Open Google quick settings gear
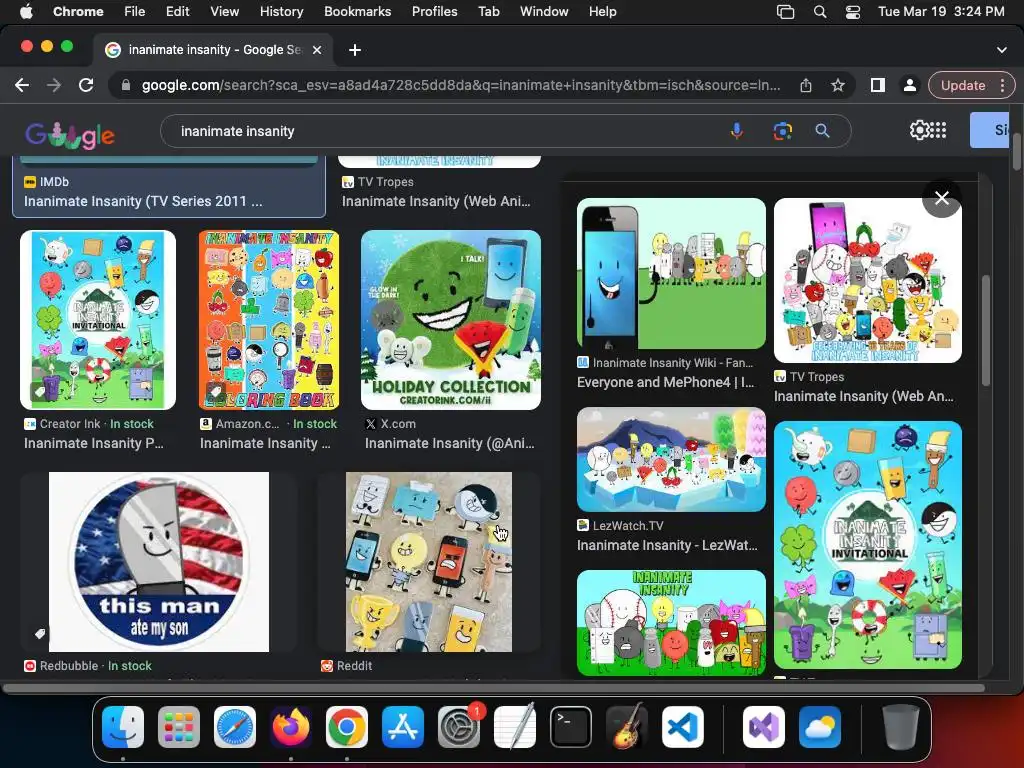 [x=919, y=130]
